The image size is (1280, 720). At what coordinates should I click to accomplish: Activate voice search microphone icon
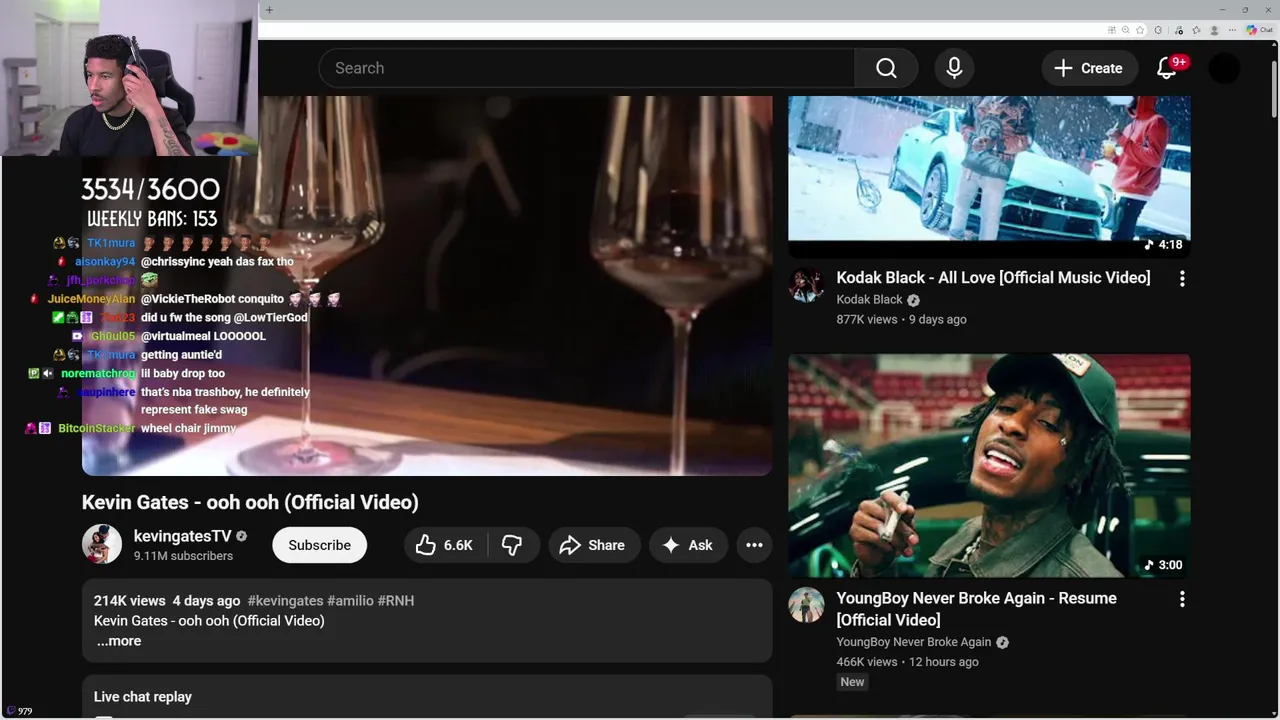[x=954, y=68]
